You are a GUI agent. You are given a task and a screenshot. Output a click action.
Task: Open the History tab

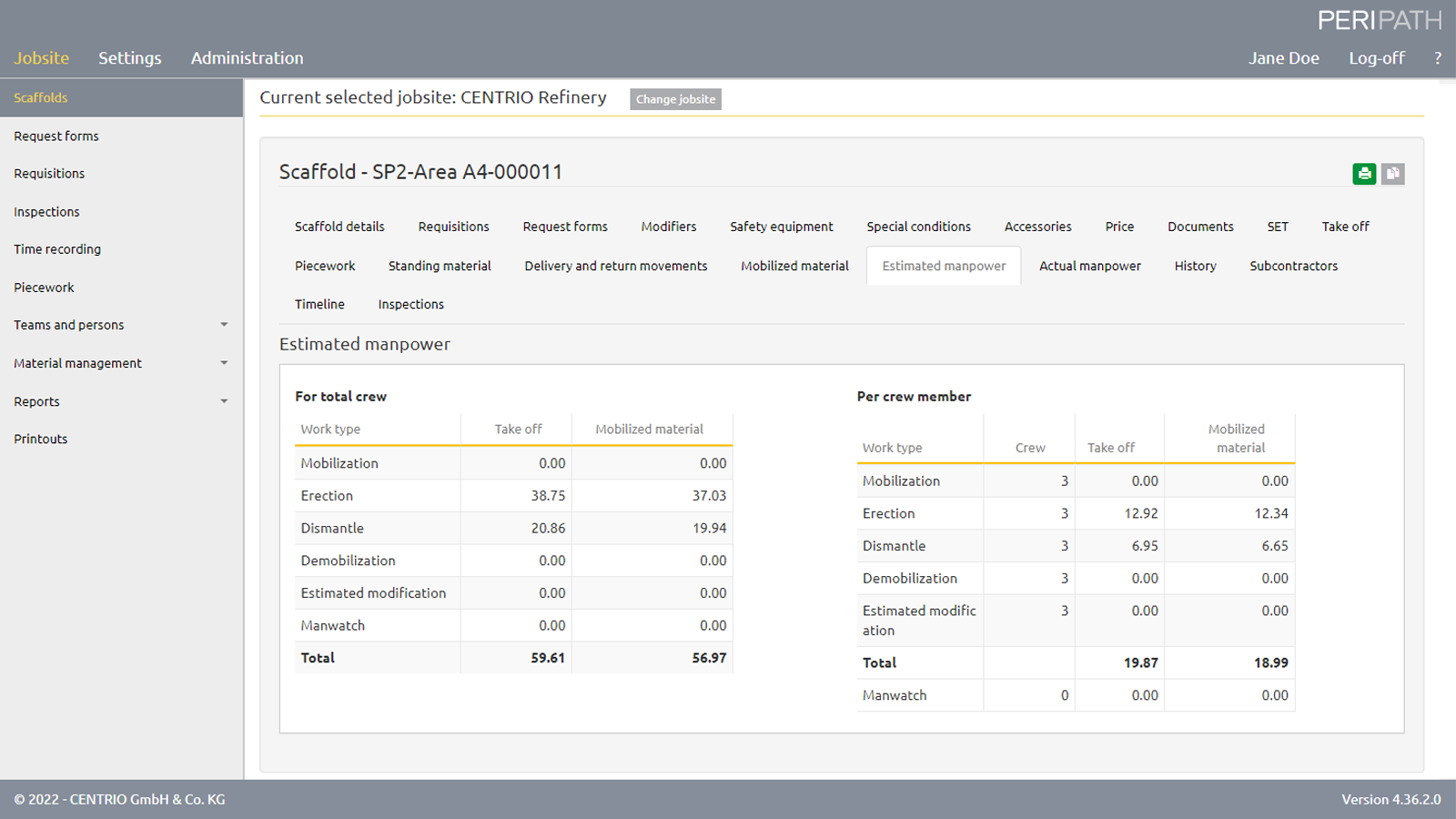pos(1195,266)
